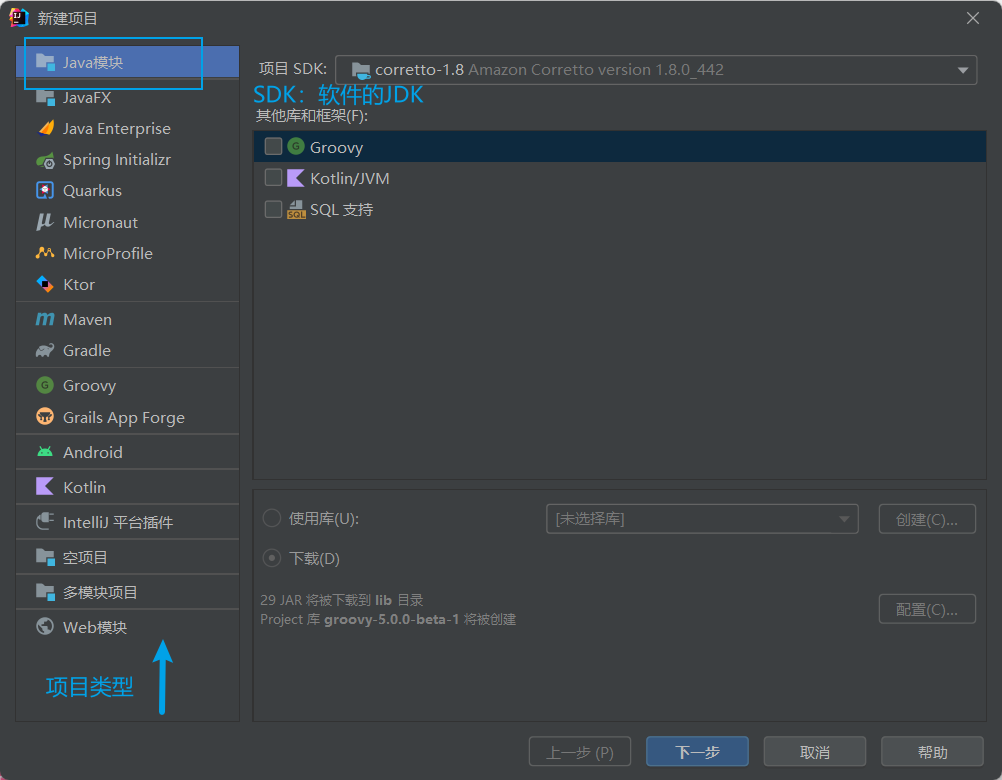Open the 项目 SDK dropdown arrow
The height and width of the screenshot is (780, 1002).
[962, 70]
